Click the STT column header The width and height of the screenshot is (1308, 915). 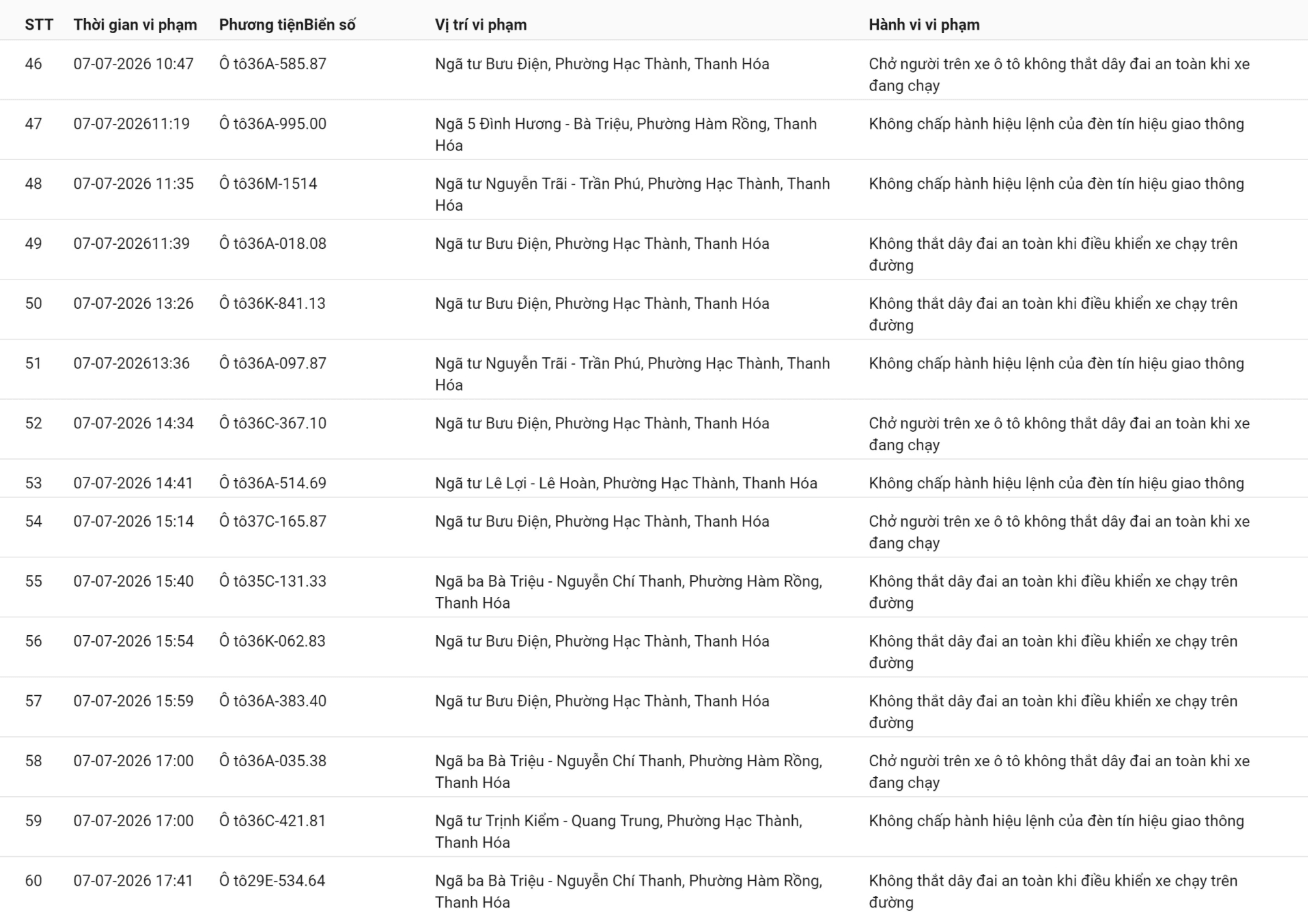pos(39,24)
